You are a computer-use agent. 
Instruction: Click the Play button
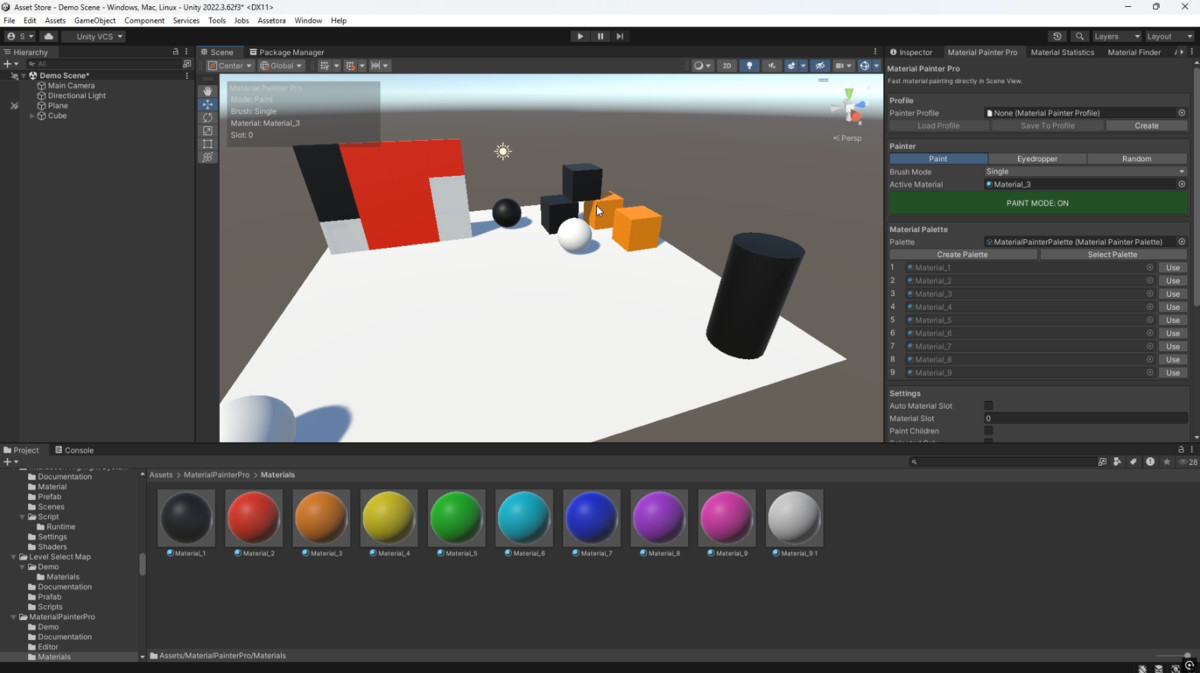tap(580, 36)
